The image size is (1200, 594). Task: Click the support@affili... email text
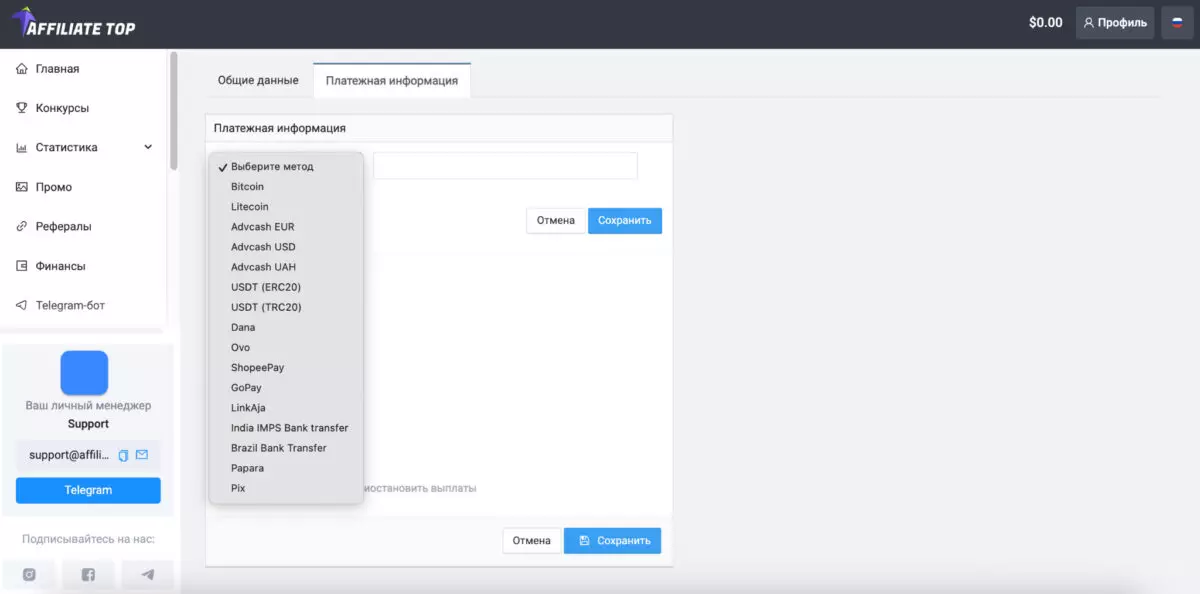pos(69,455)
